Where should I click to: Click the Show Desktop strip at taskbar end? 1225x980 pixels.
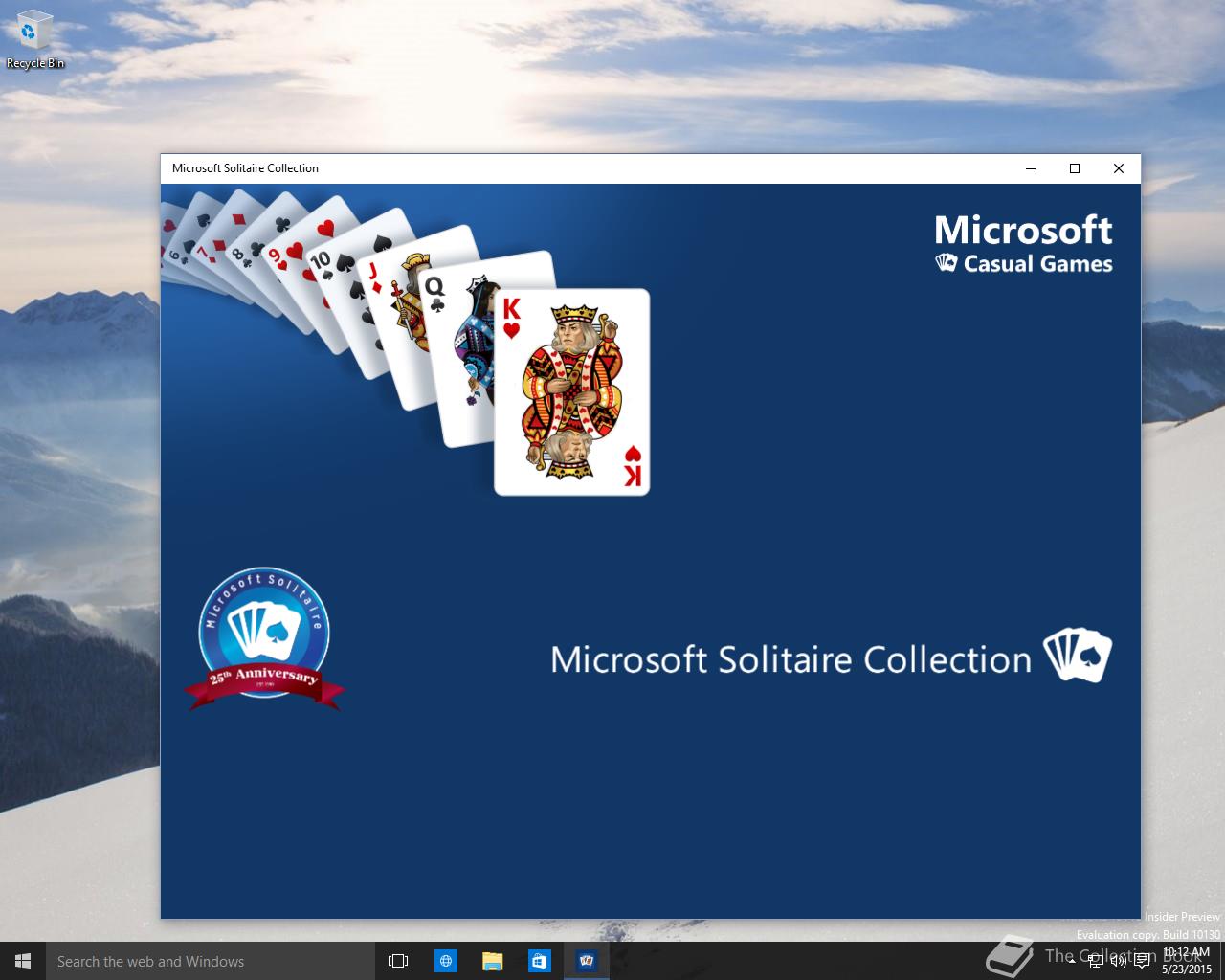click(1222, 961)
